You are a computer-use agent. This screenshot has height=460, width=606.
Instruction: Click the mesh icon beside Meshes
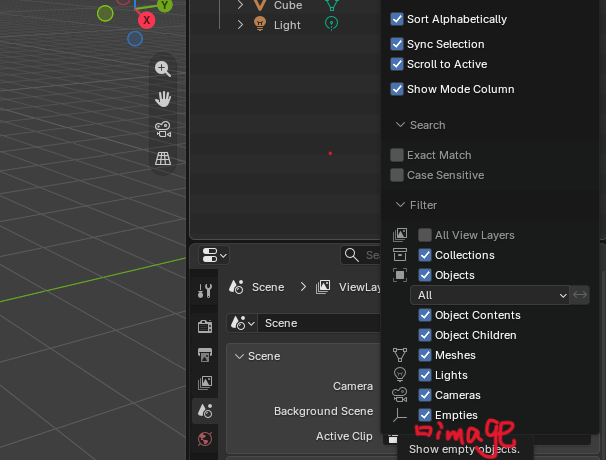[400, 355]
